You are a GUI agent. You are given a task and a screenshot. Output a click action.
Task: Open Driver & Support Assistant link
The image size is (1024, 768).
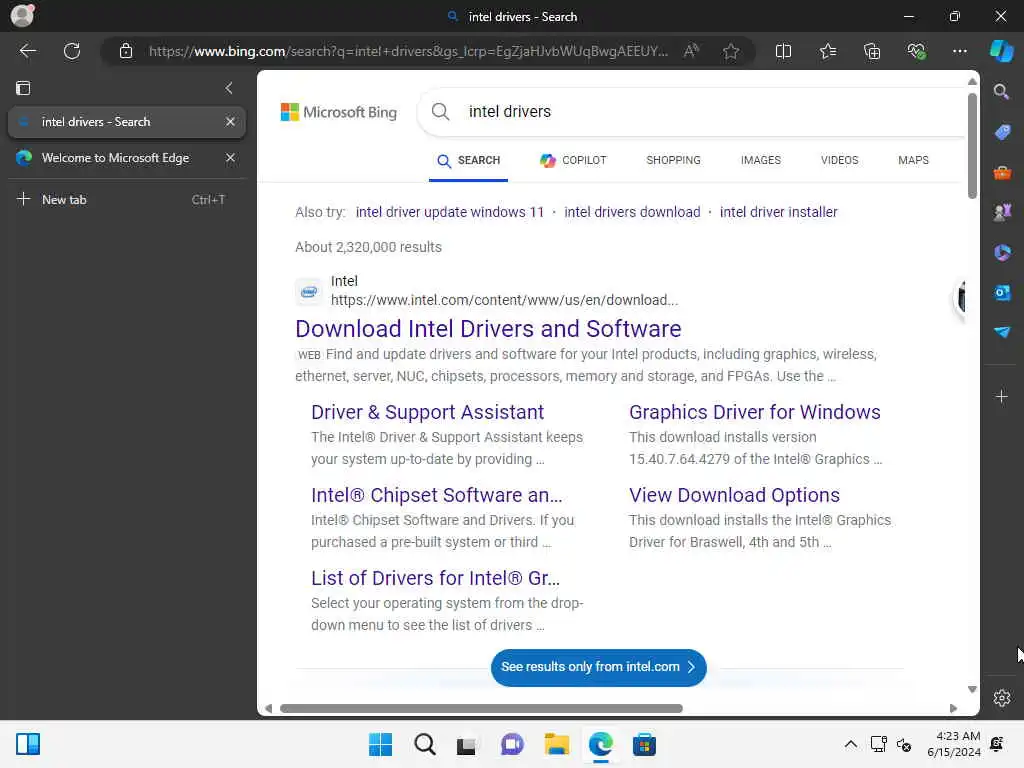(x=427, y=412)
